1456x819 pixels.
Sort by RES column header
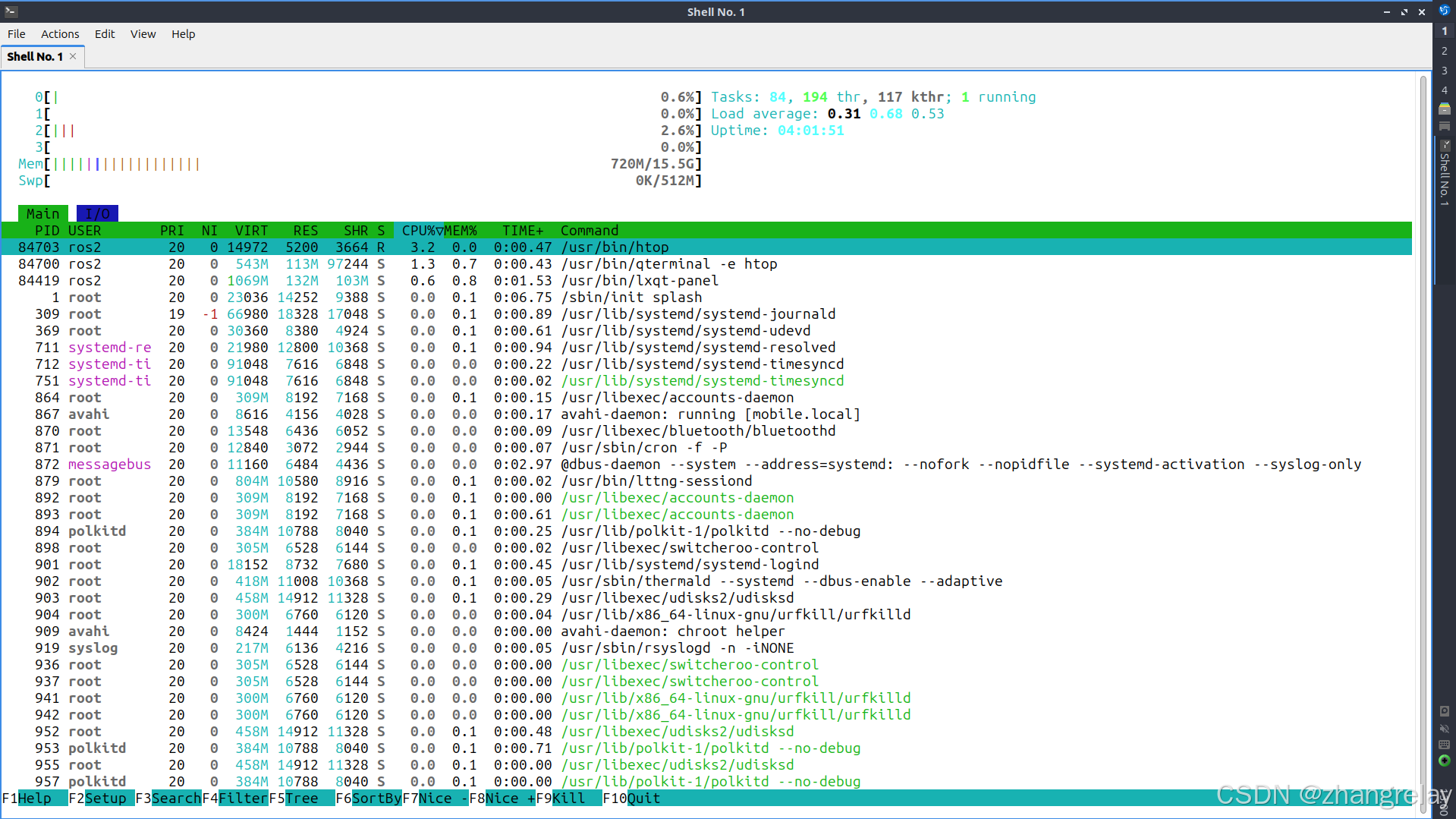click(x=306, y=231)
